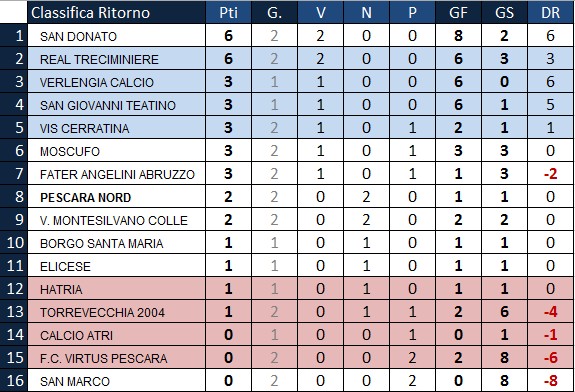This screenshot has height=392, width=575.
Task: Select the VIS CERRATINA team cell
Action: point(117,128)
